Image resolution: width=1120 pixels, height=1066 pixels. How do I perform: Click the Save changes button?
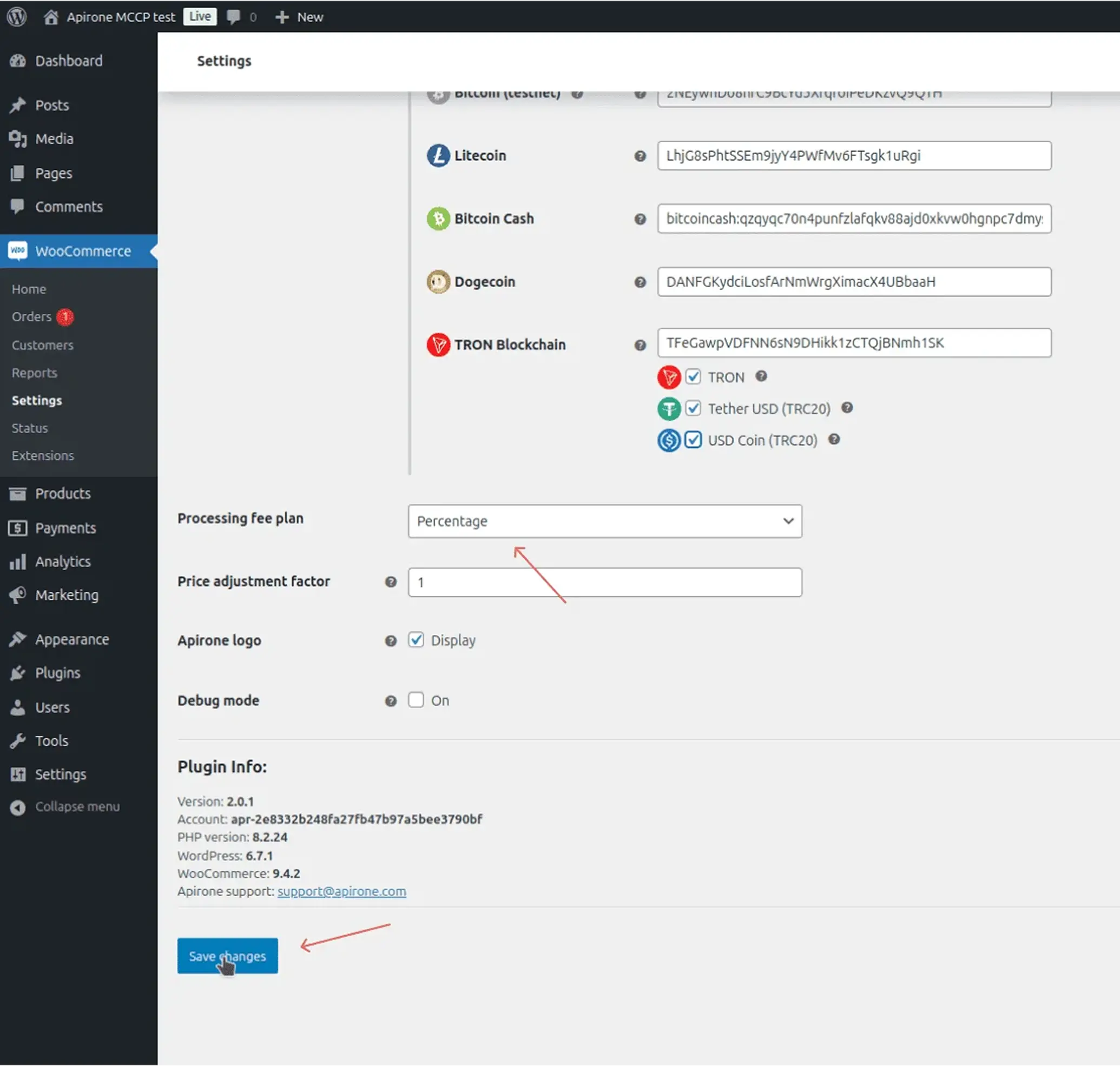coord(227,956)
